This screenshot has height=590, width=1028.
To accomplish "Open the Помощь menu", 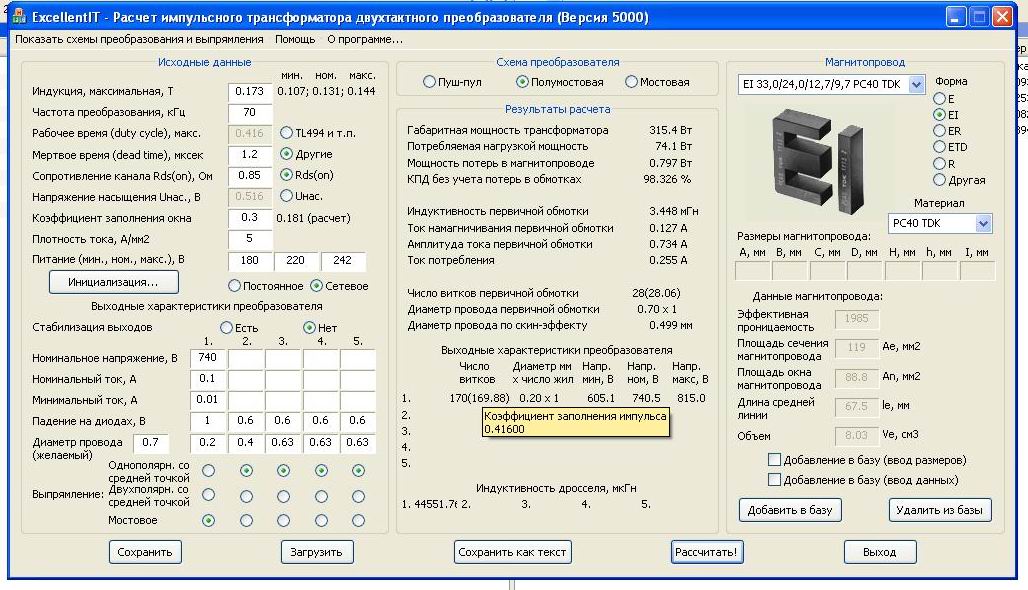I will coord(295,39).
